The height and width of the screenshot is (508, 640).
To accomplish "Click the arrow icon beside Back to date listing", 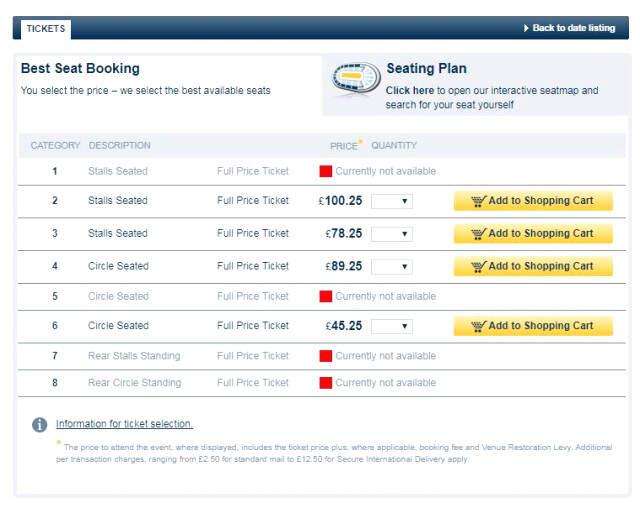I will tap(526, 28).
